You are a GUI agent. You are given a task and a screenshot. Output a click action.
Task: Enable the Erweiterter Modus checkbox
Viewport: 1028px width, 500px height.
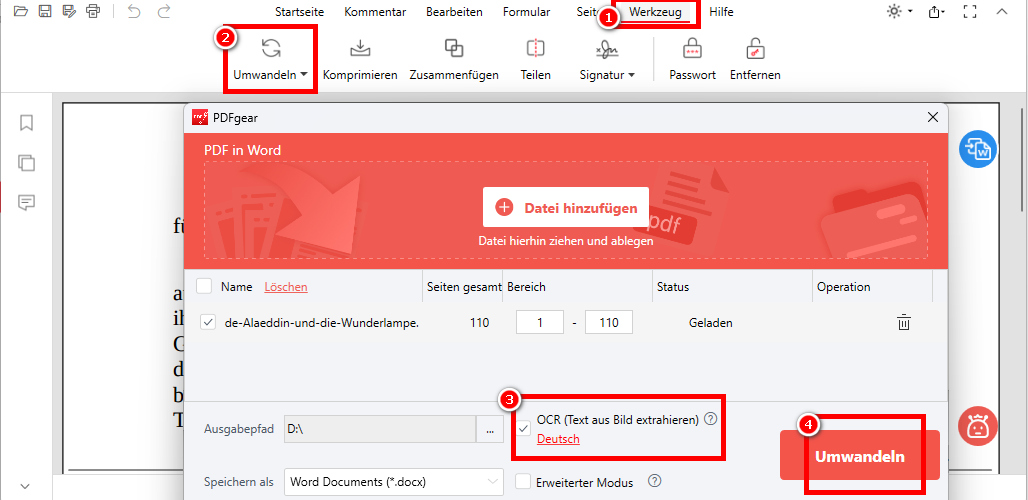[x=523, y=482]
